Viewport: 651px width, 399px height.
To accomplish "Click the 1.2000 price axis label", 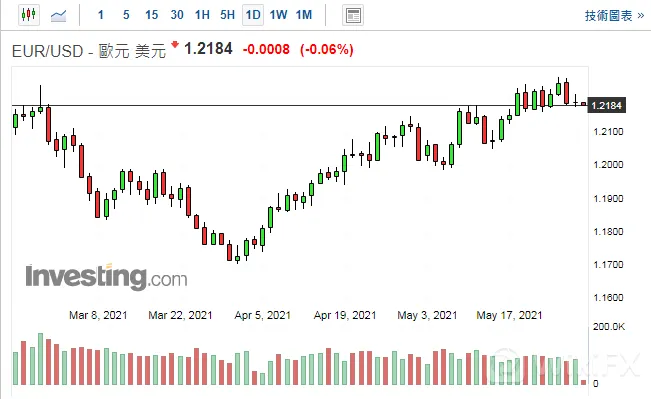I will 608,165.
